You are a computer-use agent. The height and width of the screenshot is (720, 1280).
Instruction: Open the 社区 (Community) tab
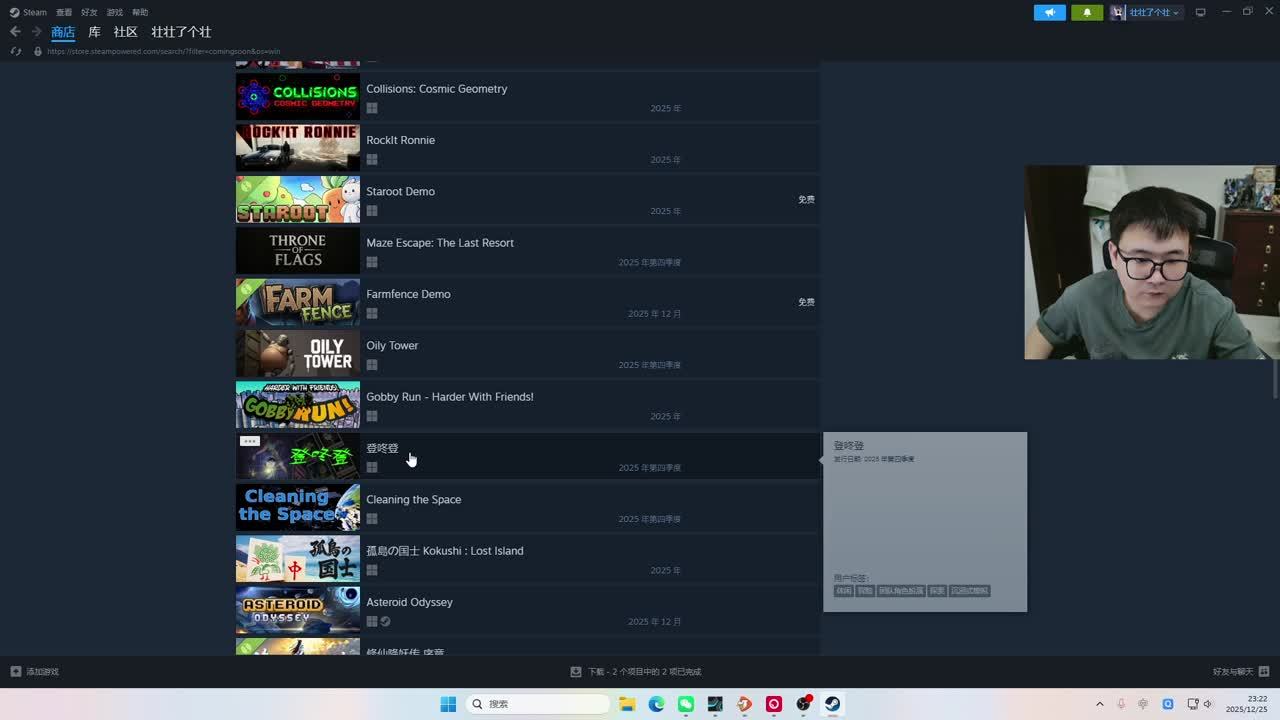point(125,32)
